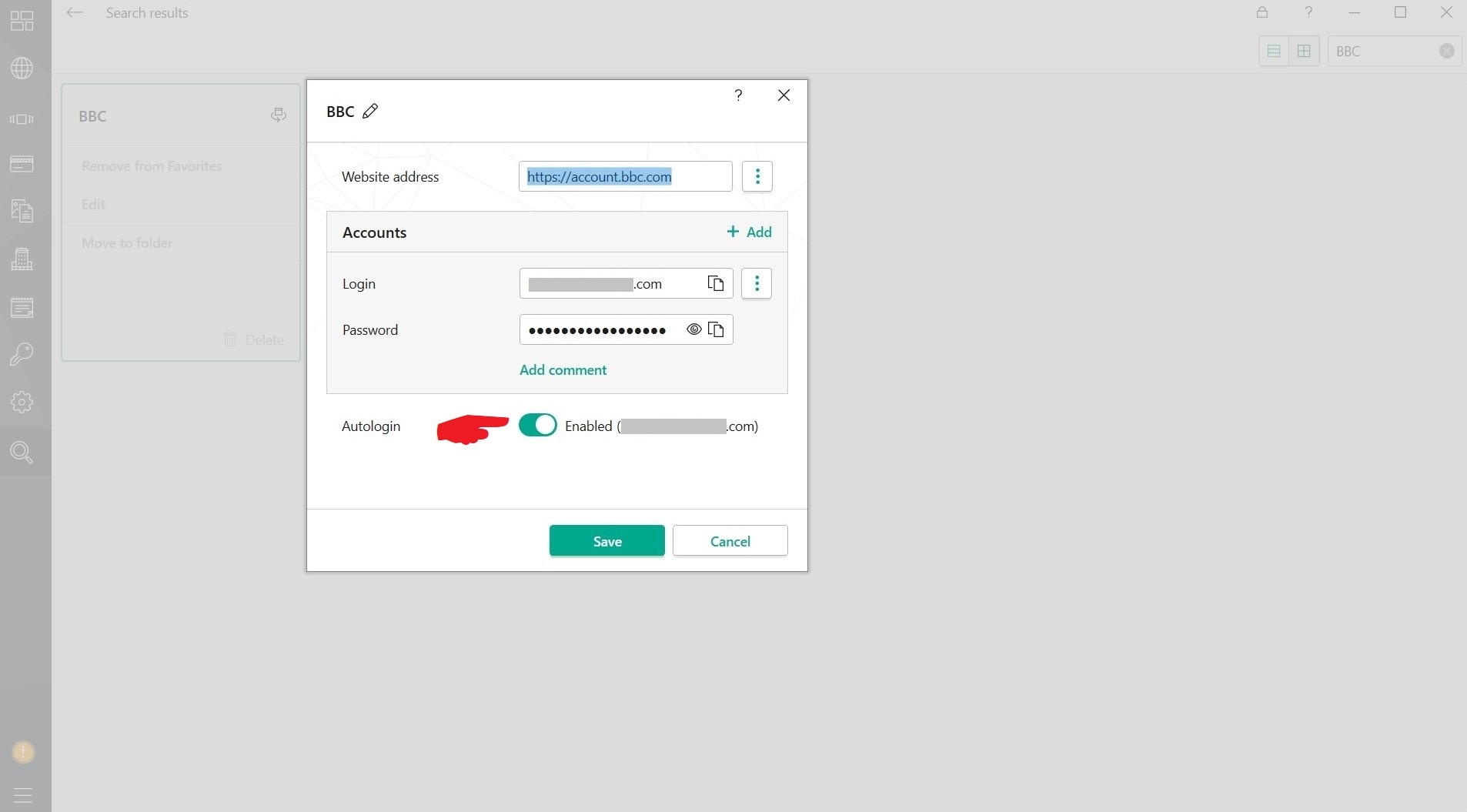Close the BBC edit dialog

click(x=784, y=95)
